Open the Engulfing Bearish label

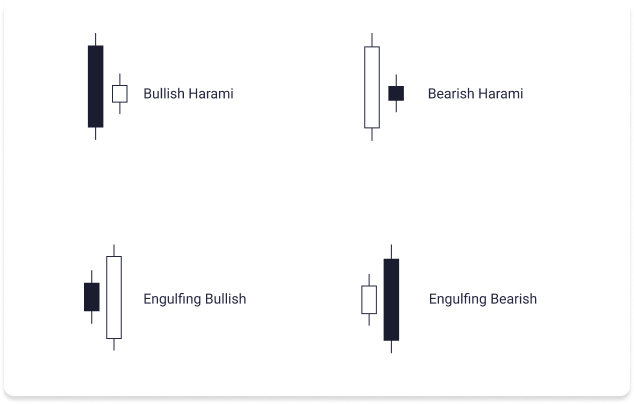(483, 299)
